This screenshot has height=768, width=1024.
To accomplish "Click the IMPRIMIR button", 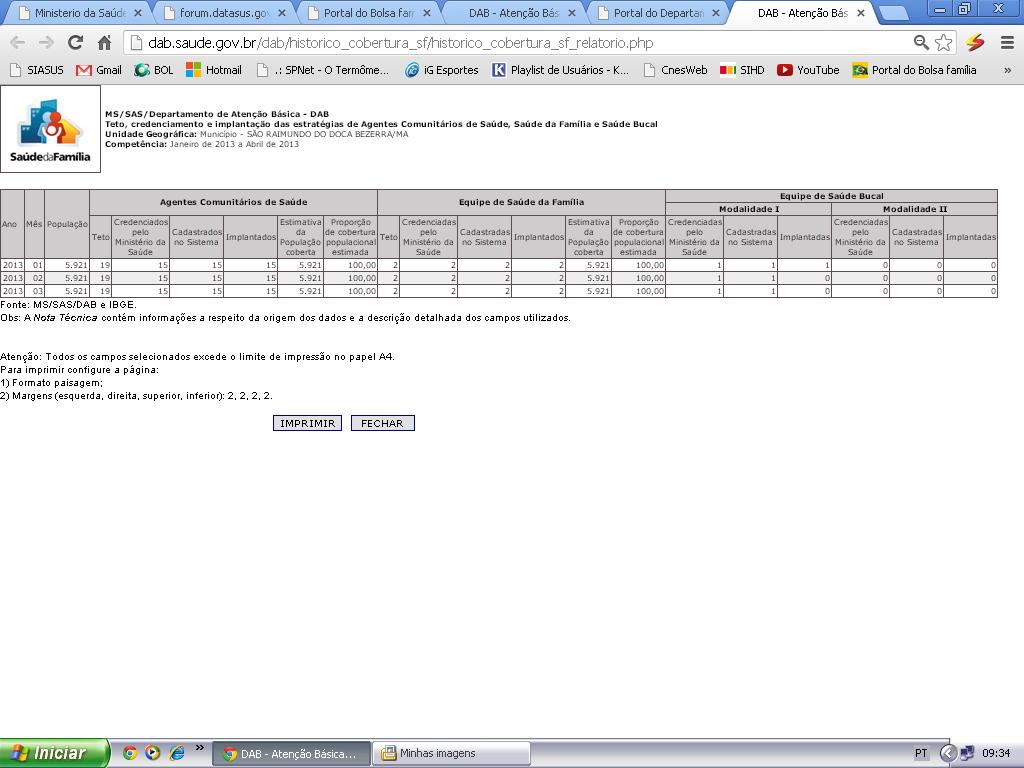I will (308, 423).
